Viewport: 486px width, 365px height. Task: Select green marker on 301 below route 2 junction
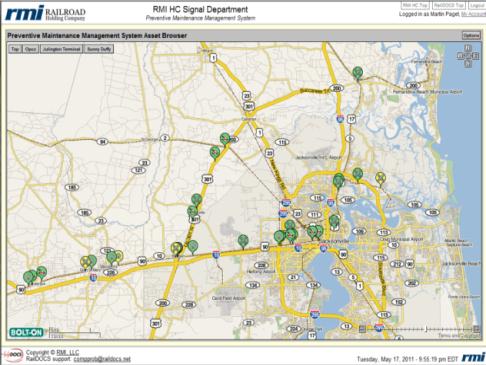[215, 152]
